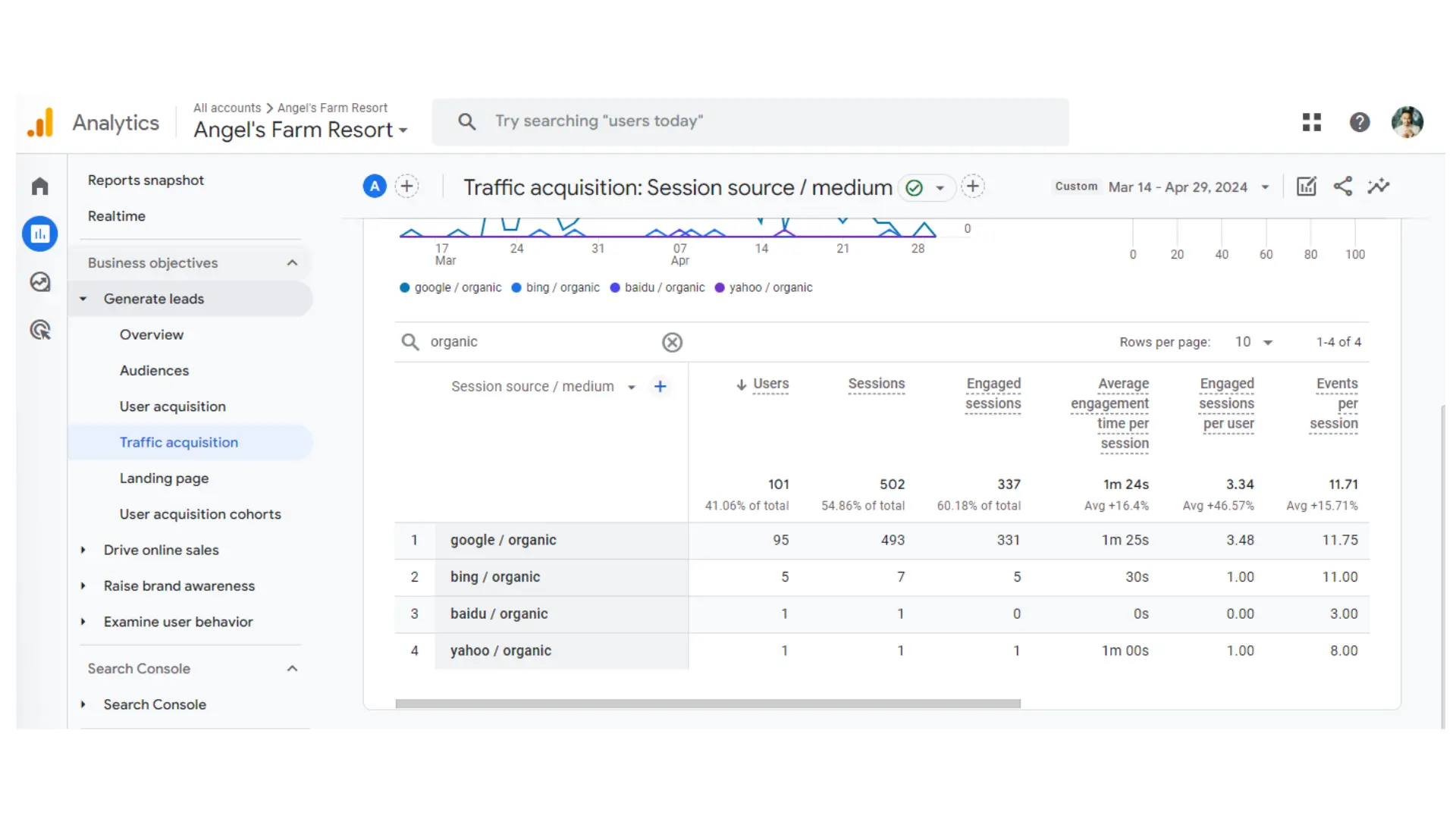Open the Home icon in left rail
The image size is (1456, 819).
(x=40, y=186)
